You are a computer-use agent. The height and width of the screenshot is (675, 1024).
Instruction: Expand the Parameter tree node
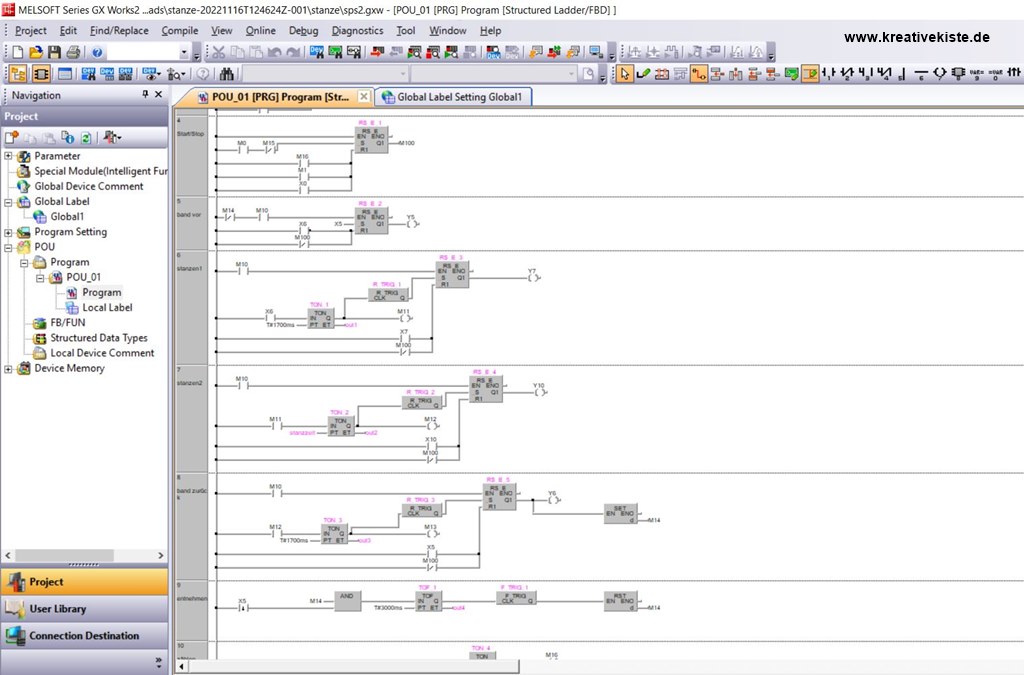pos(8,156)
